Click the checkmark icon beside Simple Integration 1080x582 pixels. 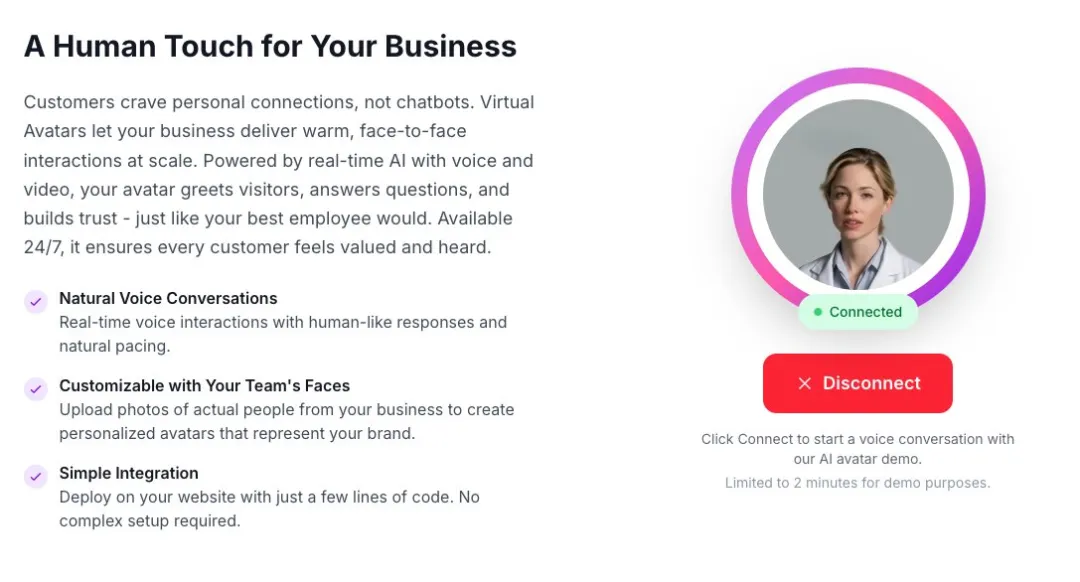coord(36,476)
